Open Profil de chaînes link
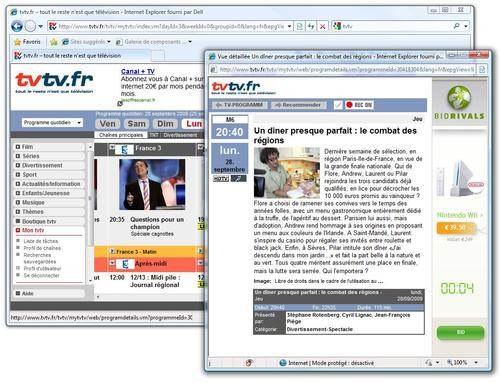This screenshot has width=500, height=383. pos(42,248)
